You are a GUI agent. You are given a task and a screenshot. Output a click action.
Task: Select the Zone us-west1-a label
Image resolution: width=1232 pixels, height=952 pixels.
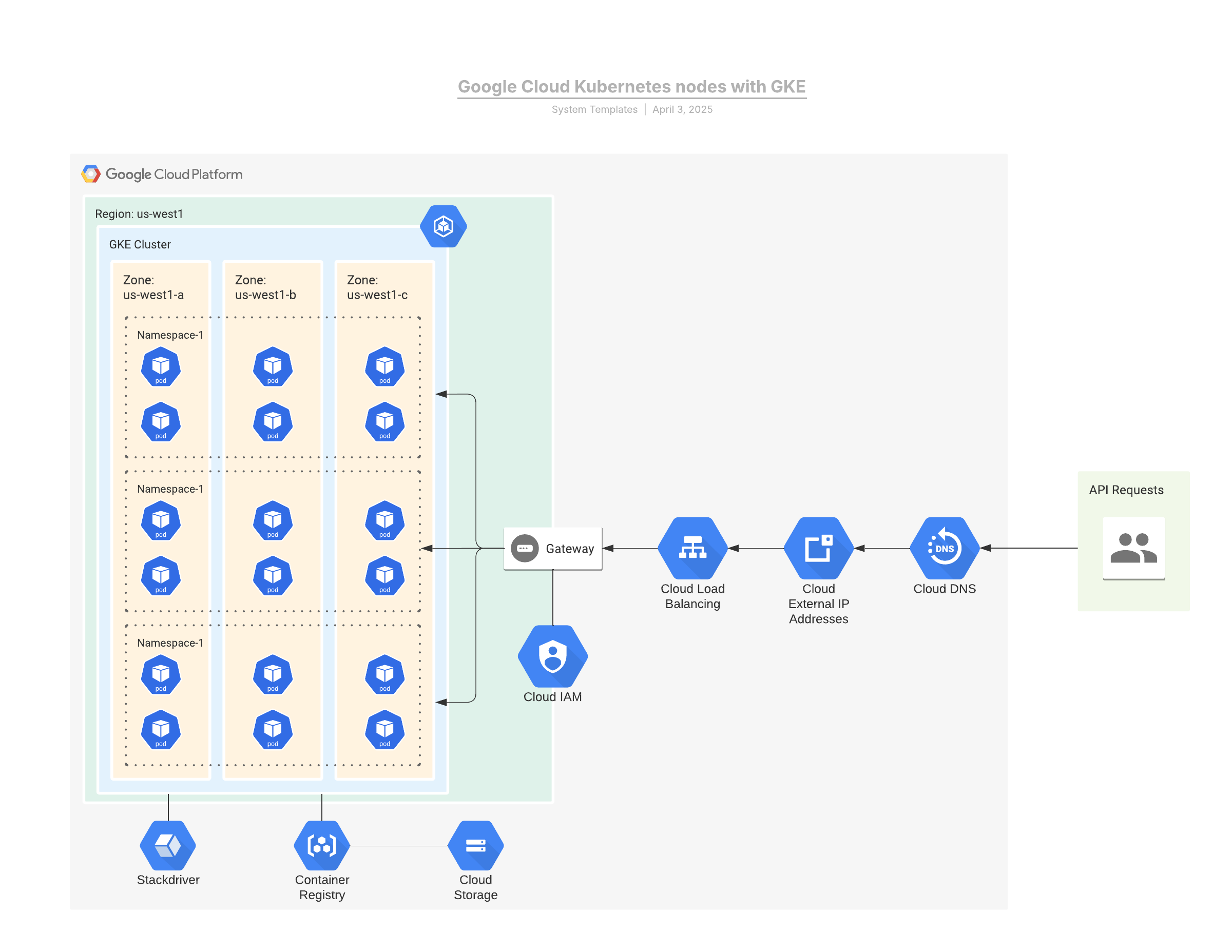153,287
